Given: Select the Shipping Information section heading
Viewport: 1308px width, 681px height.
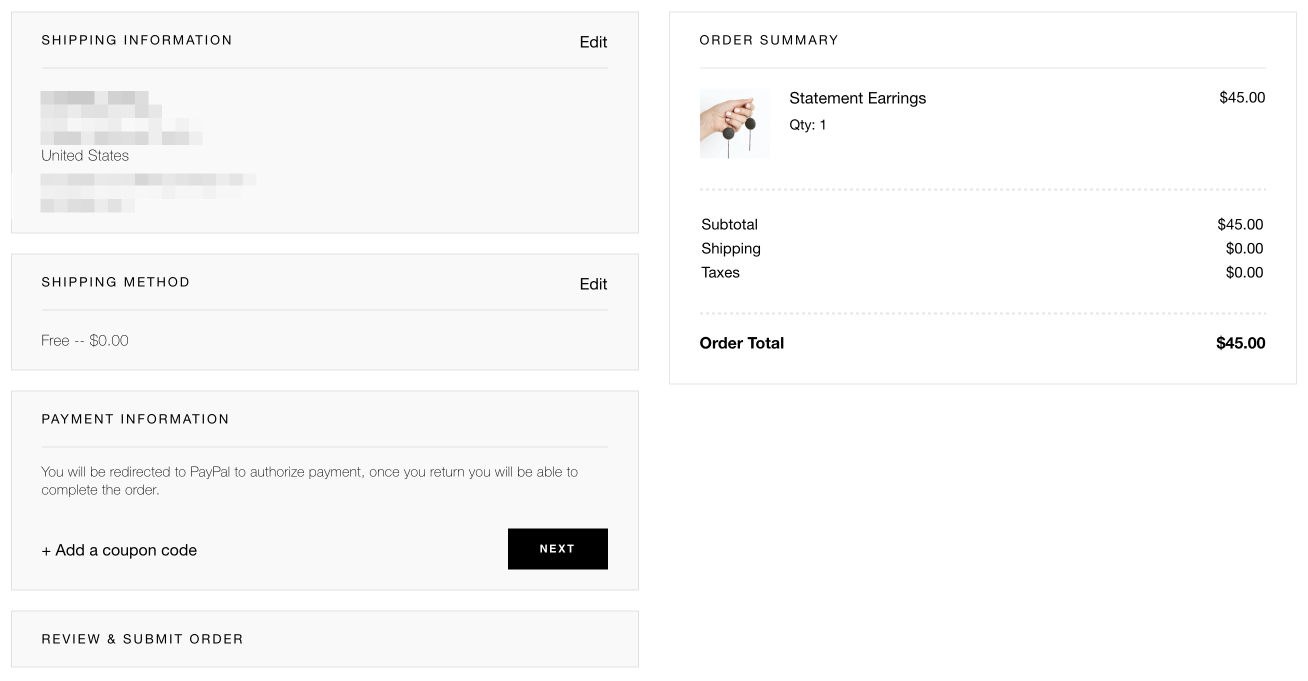Looking at the screenshot, I should click(x=136, y=41).
